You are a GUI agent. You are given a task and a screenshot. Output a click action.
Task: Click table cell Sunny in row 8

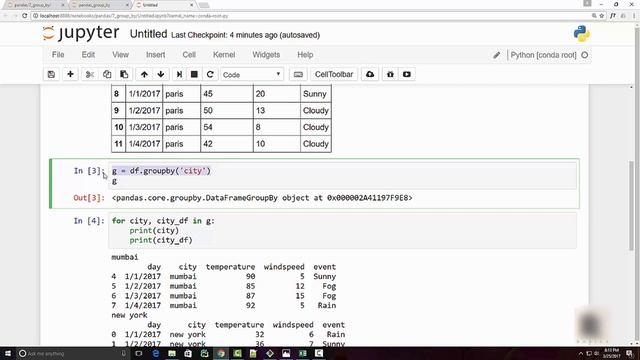[316, 94]
